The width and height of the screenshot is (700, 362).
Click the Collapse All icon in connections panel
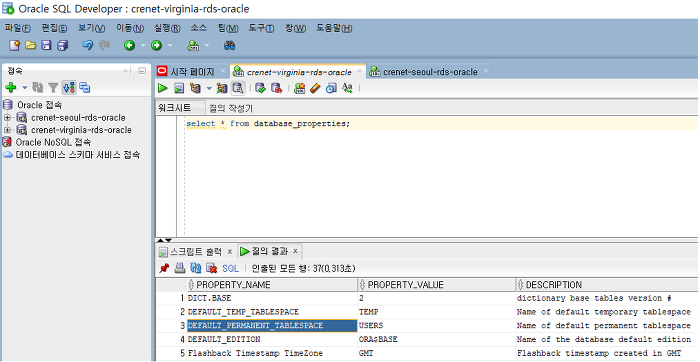(x=85, y=87)
